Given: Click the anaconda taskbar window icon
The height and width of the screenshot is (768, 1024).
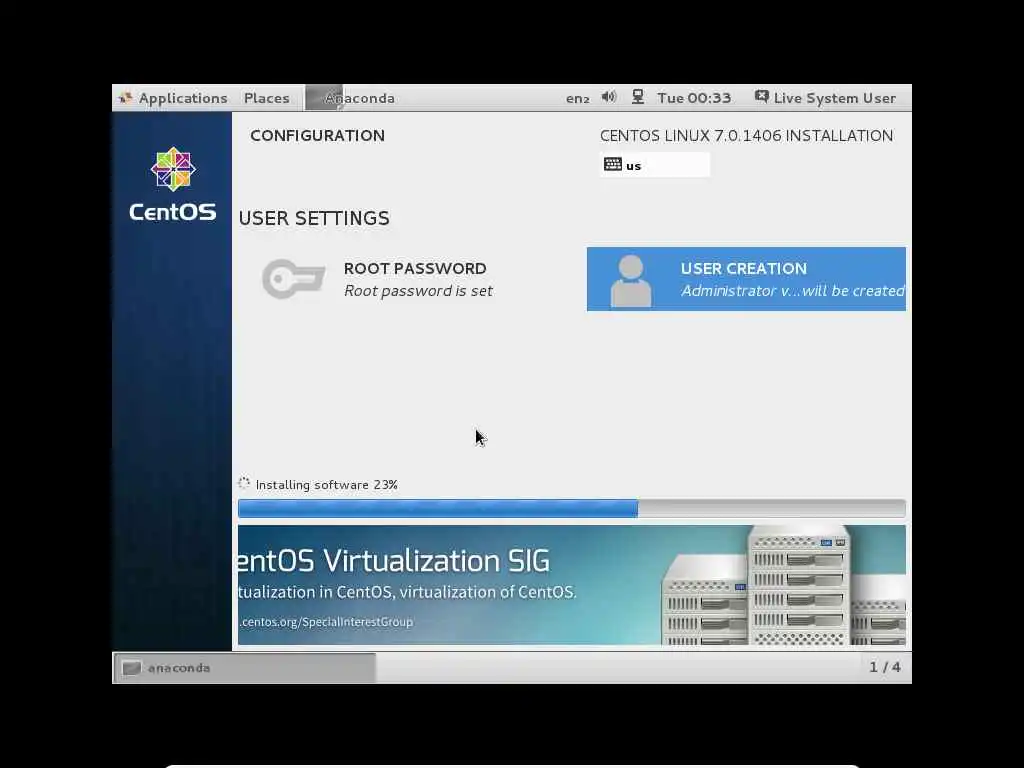Looking at the screenshot, I should tap(132, 667).
